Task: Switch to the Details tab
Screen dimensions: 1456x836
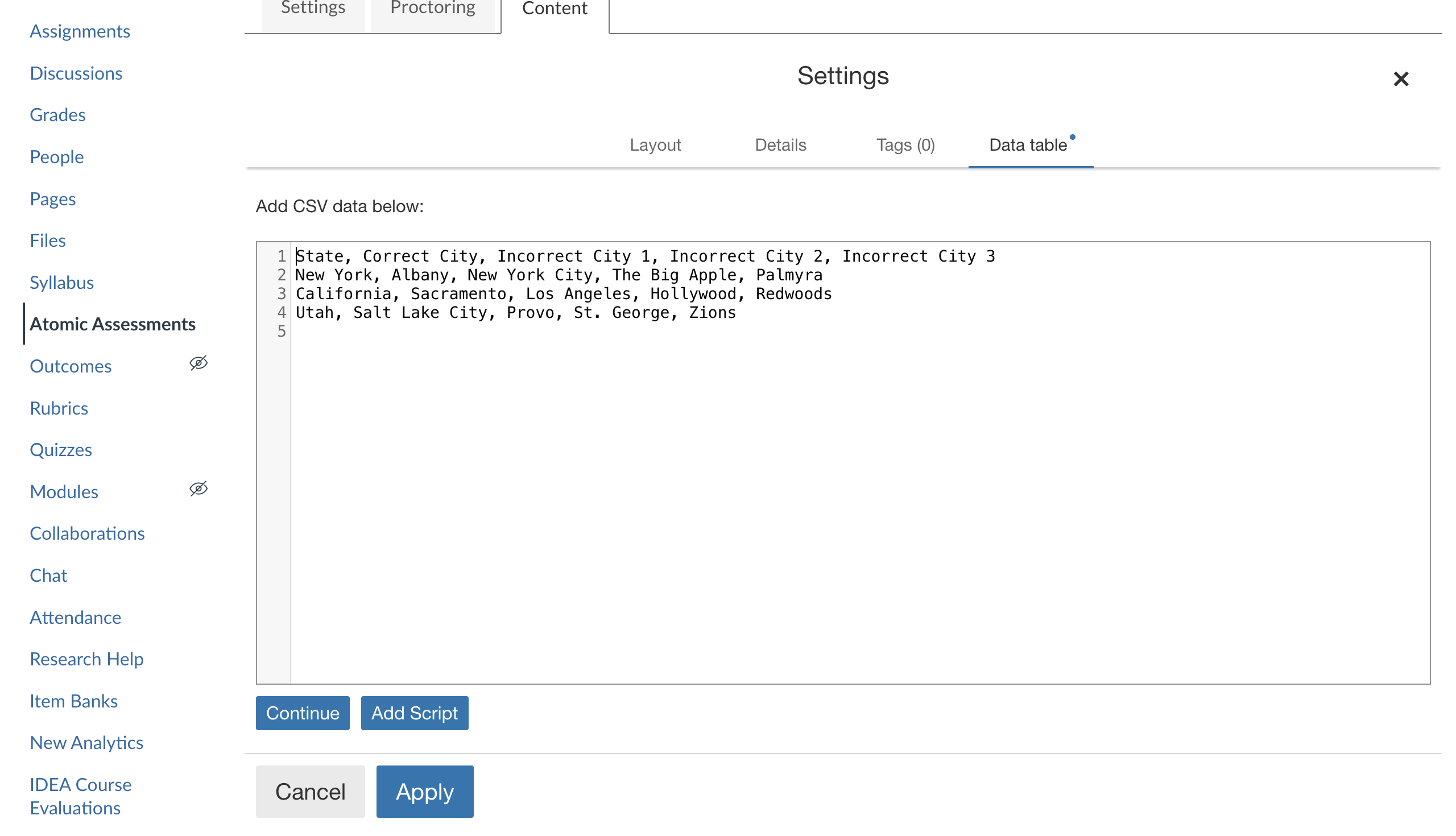Action: (x=780, y=145)
